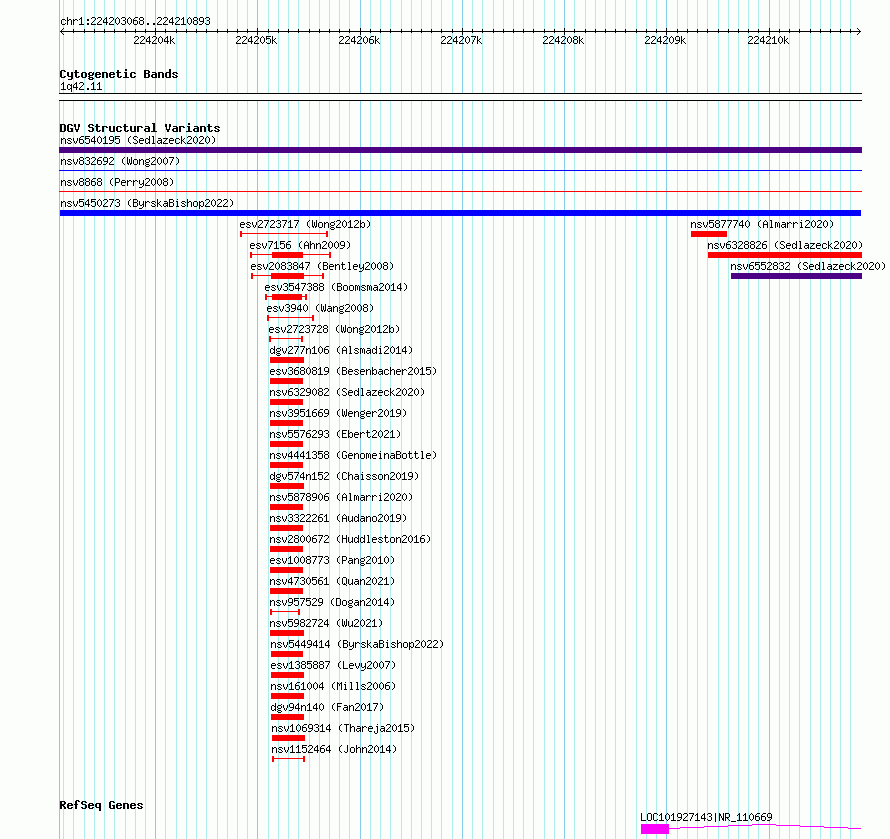Click the purple bar under nsv6540195
This screenshot has height=839, width=890.
[x=461, y=150]
